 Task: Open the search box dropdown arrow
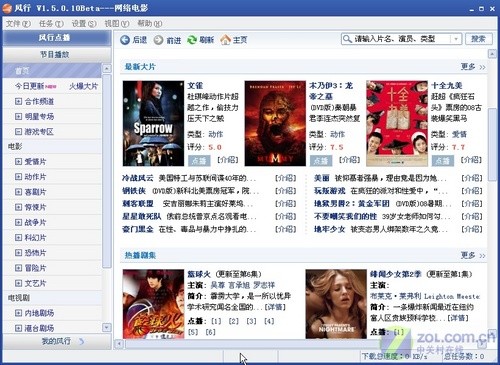(x=456, y=39)
